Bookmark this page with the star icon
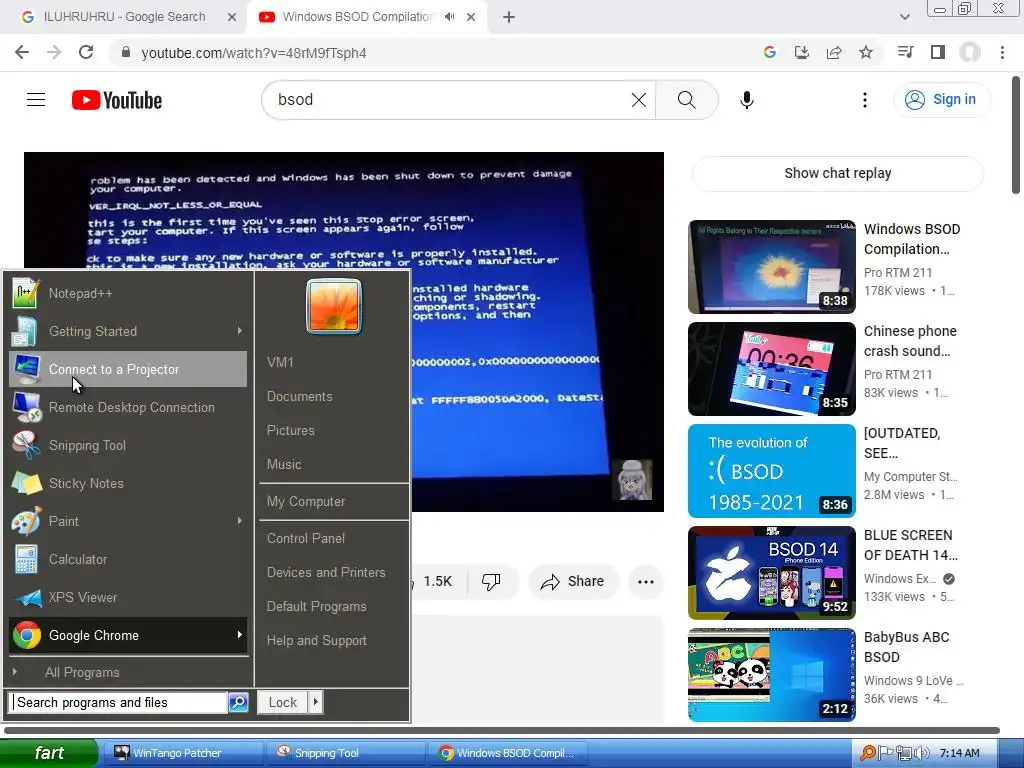The image size is (1024, 768). [x=866, y=52]
